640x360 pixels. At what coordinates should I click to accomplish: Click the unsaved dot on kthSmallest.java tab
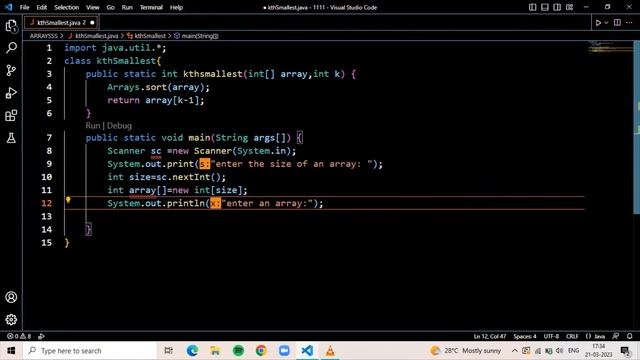[x=92, y=22]
